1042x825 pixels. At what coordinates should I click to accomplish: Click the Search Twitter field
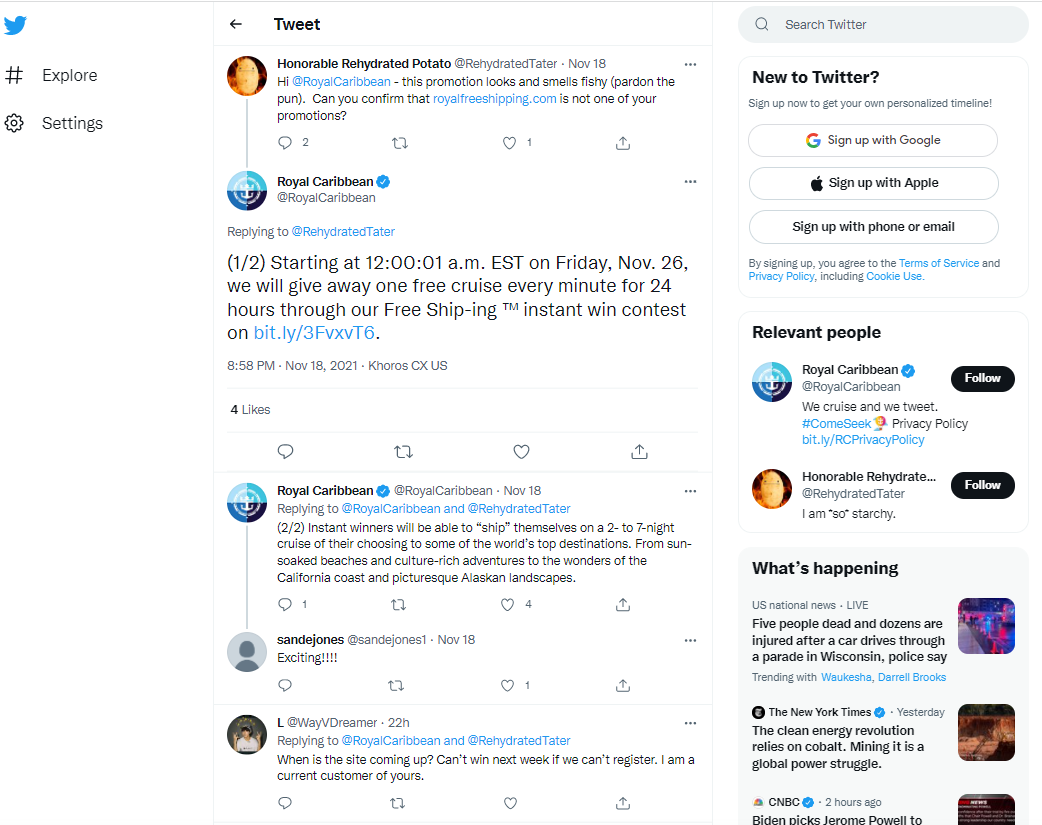point(883,25)
